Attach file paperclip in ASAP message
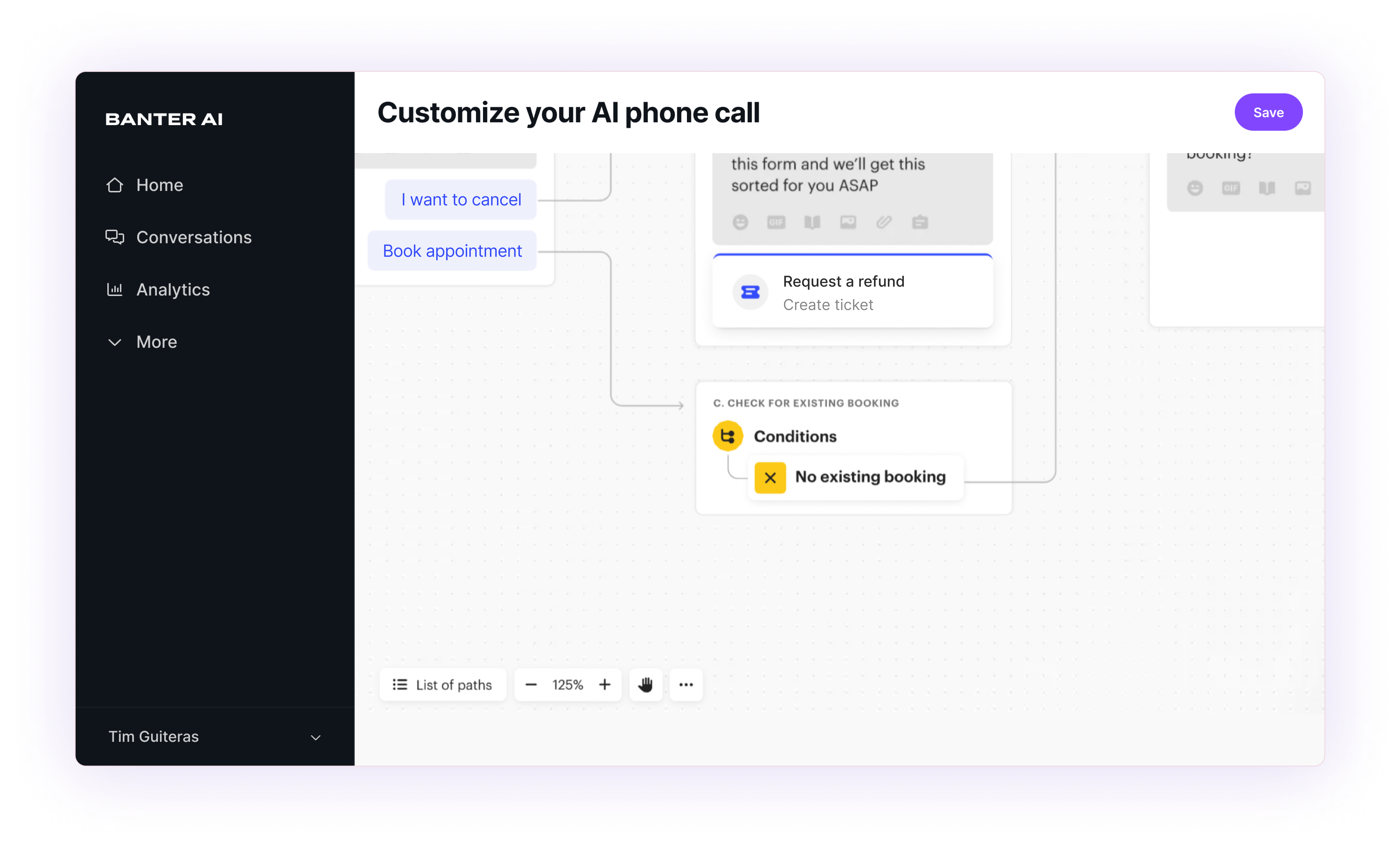This screenshot has height=845, width=1400. pos(884,222)
